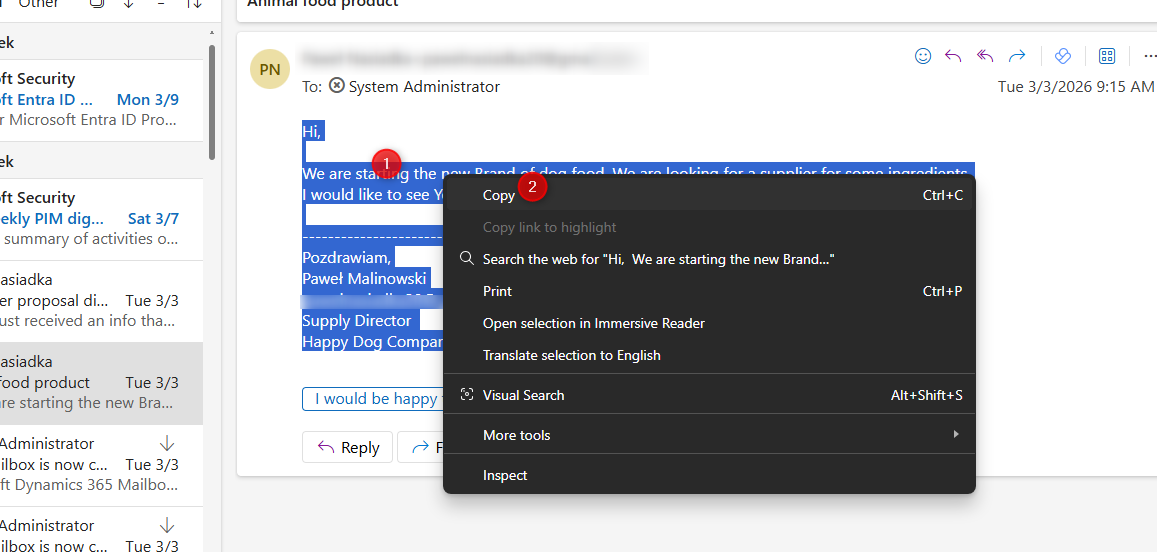Open the Apps grid icon in message header
The image size is (1157, 552).
point(1107,56)
